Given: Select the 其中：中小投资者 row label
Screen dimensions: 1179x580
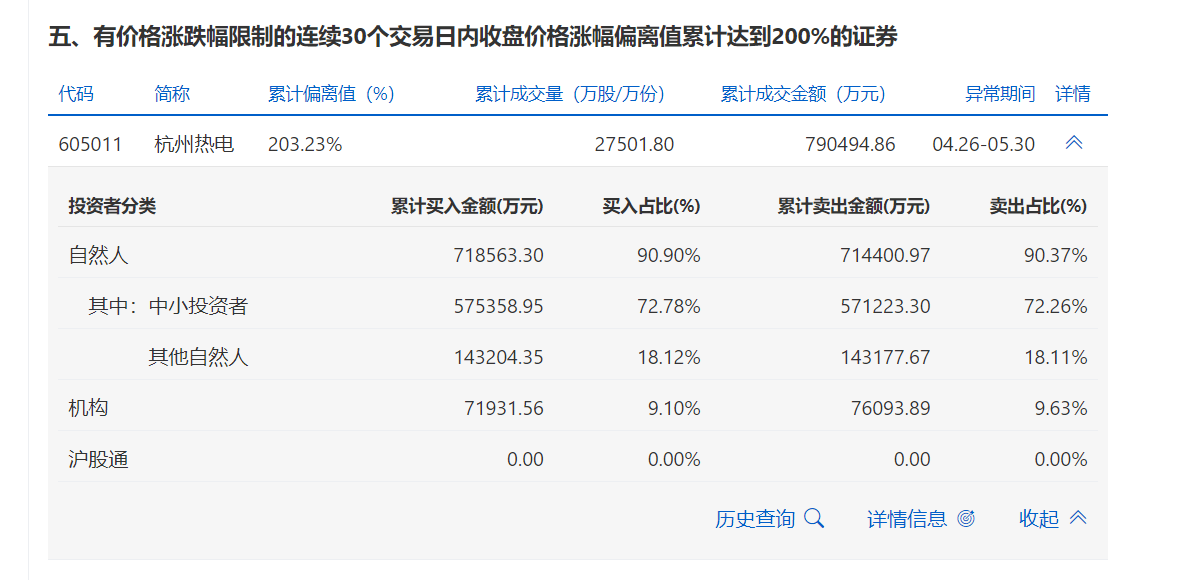Looking at the screenshot, I should (x=168, y=306).
